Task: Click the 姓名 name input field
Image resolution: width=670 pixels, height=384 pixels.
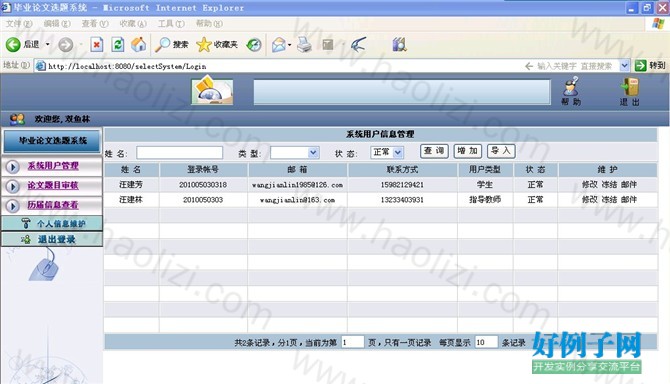Action: 179,152
